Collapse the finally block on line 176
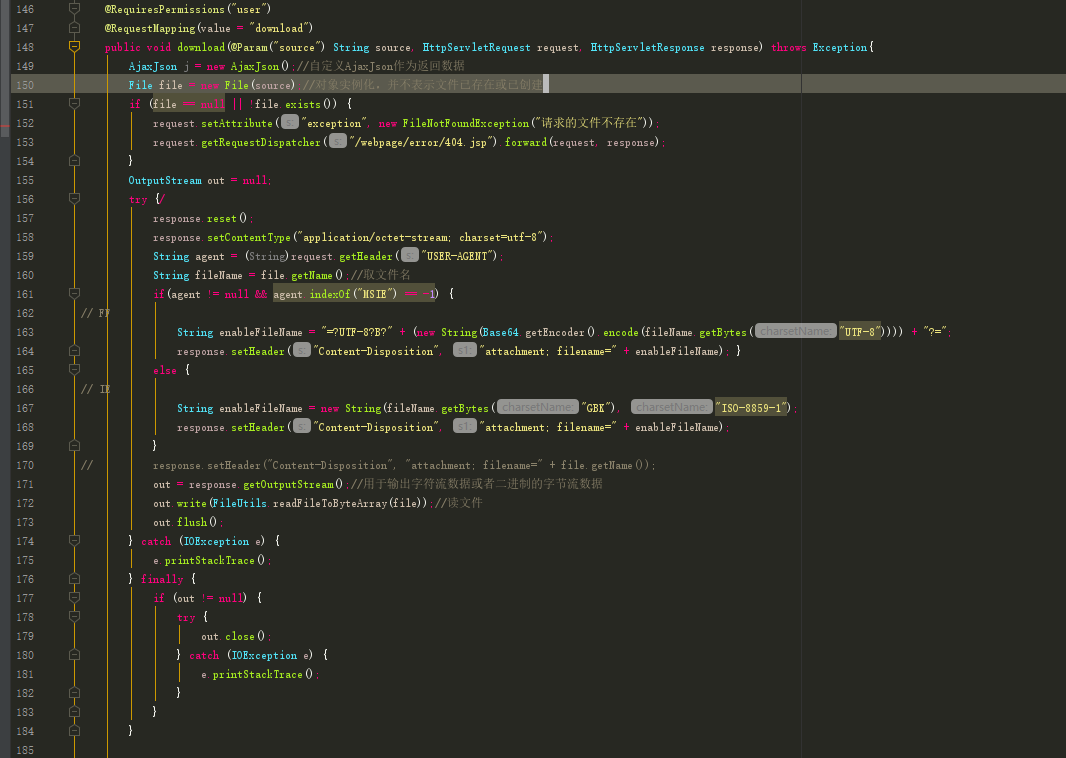Image resolution: width=1066 pixels, height=758 pixels. click(x=75, y=579)
